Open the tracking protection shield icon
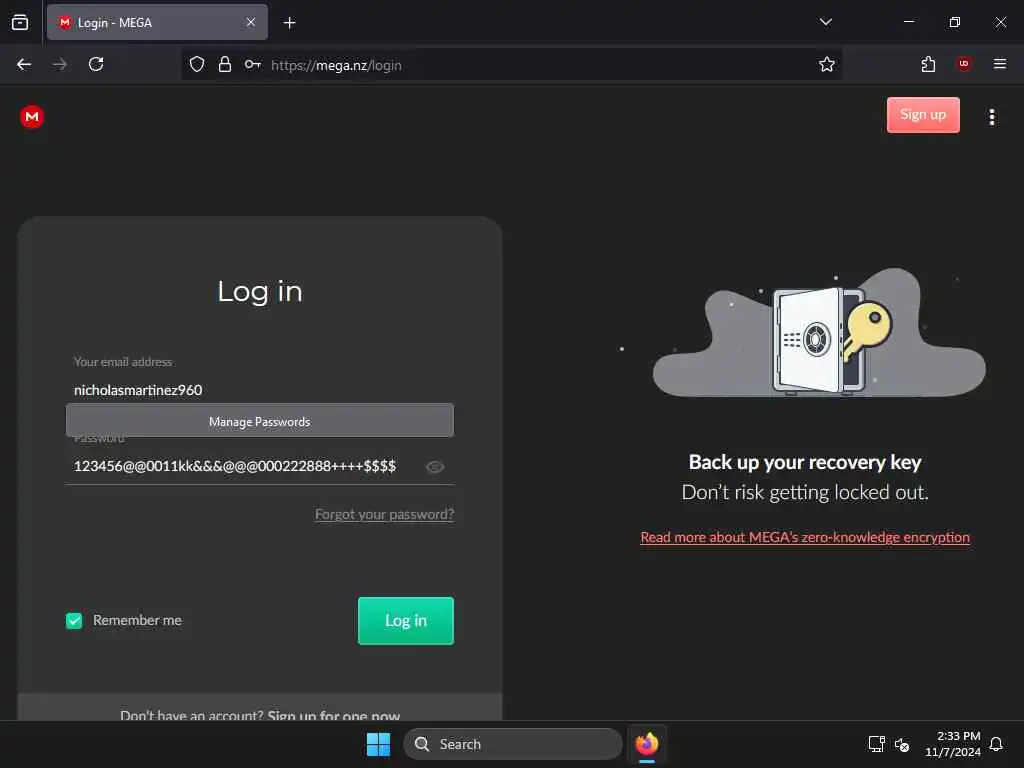 coord(197,64)
